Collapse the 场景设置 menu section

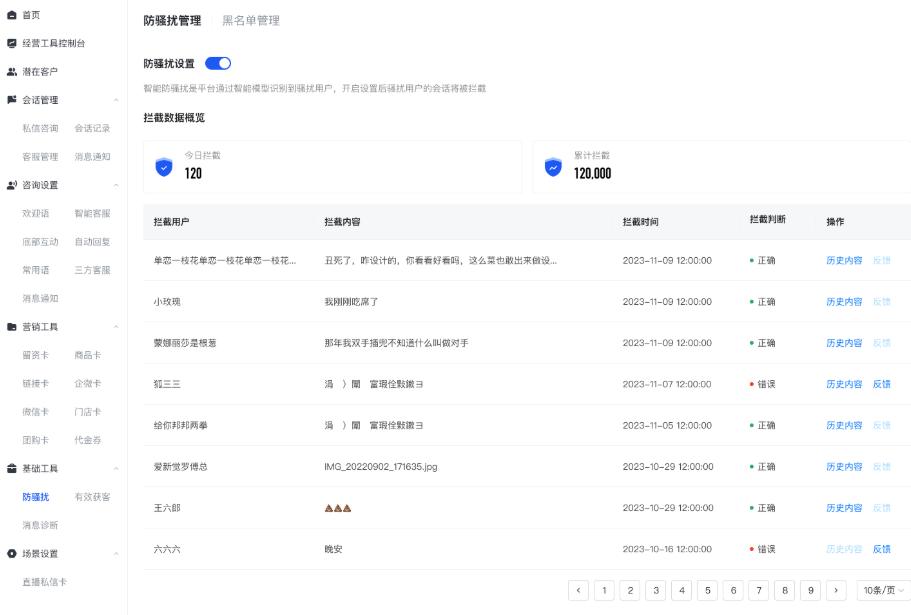[116, 554]
